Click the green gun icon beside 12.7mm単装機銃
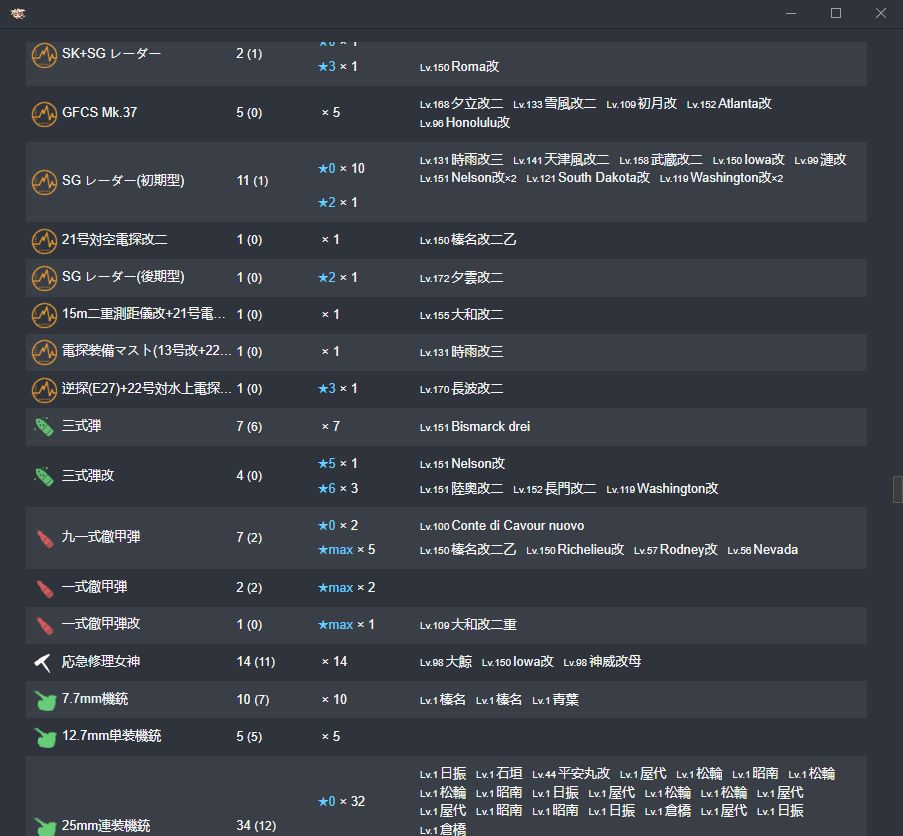Image resolution: width=903 pixels, height=836 pixels. pos(45,738)
